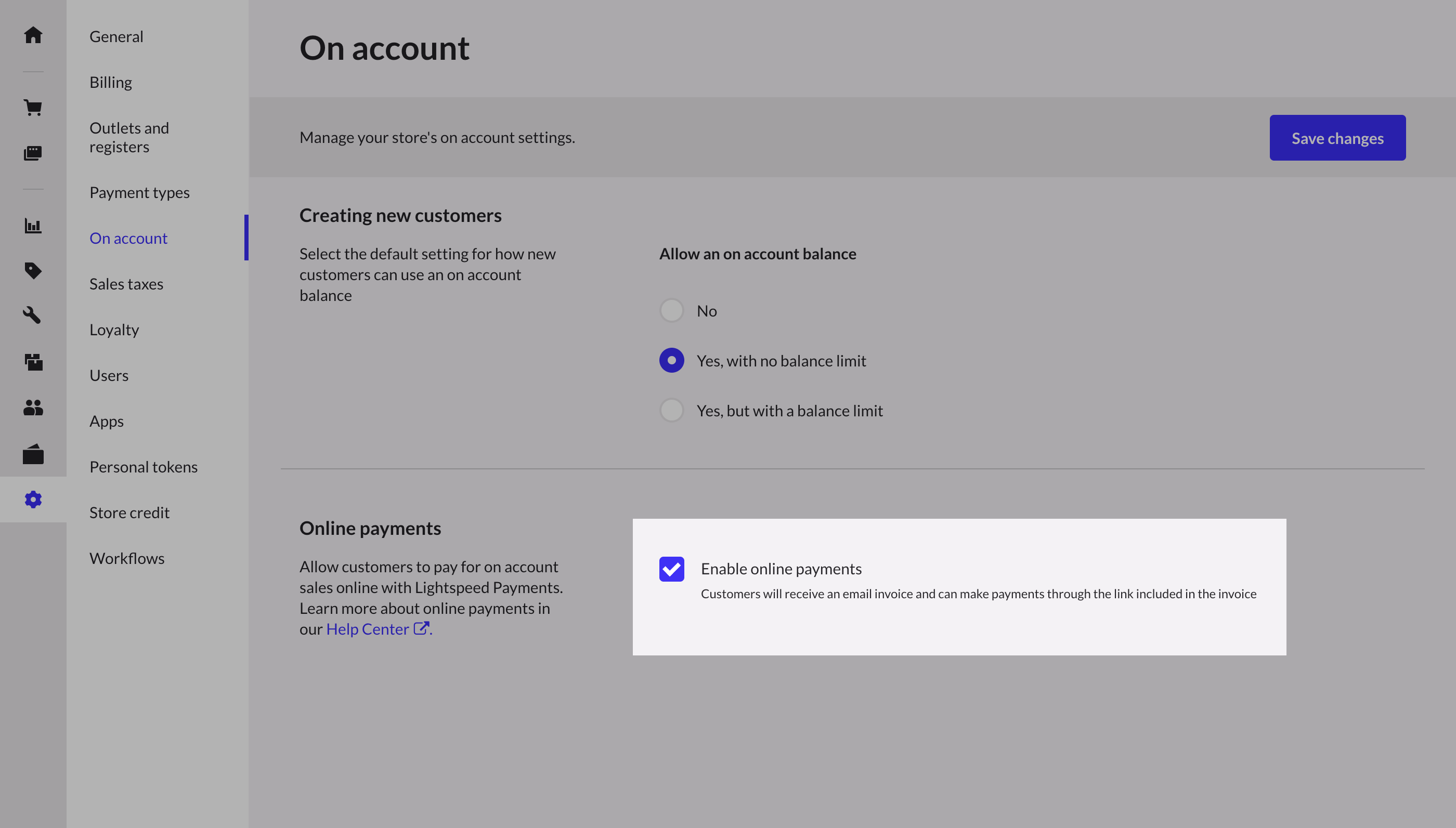Open the Inventory boxes icon
The width and height of the screenshot is (1456, 828).
pos(33,362)
